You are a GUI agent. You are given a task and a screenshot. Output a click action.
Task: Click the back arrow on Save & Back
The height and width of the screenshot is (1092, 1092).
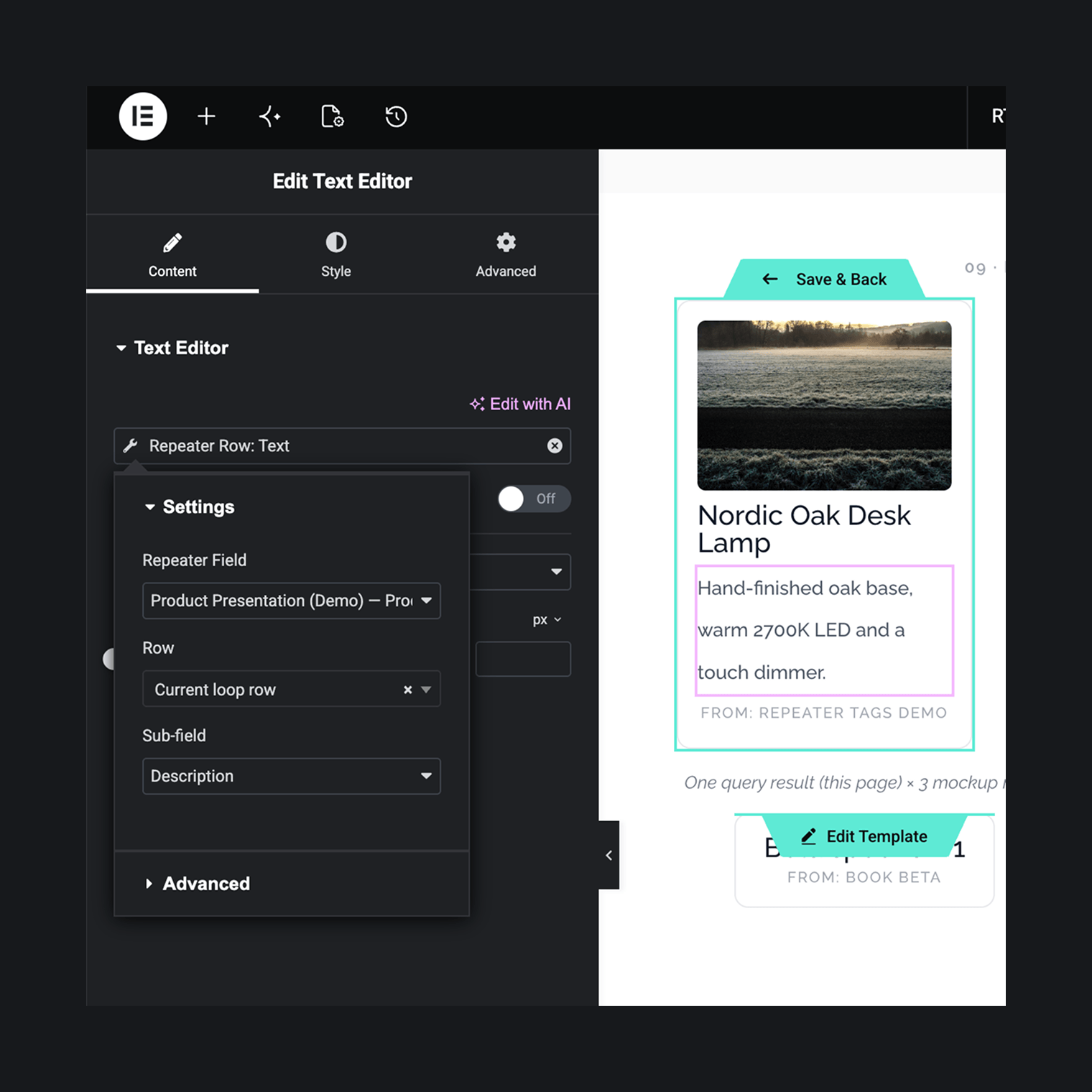coord(770,279)
